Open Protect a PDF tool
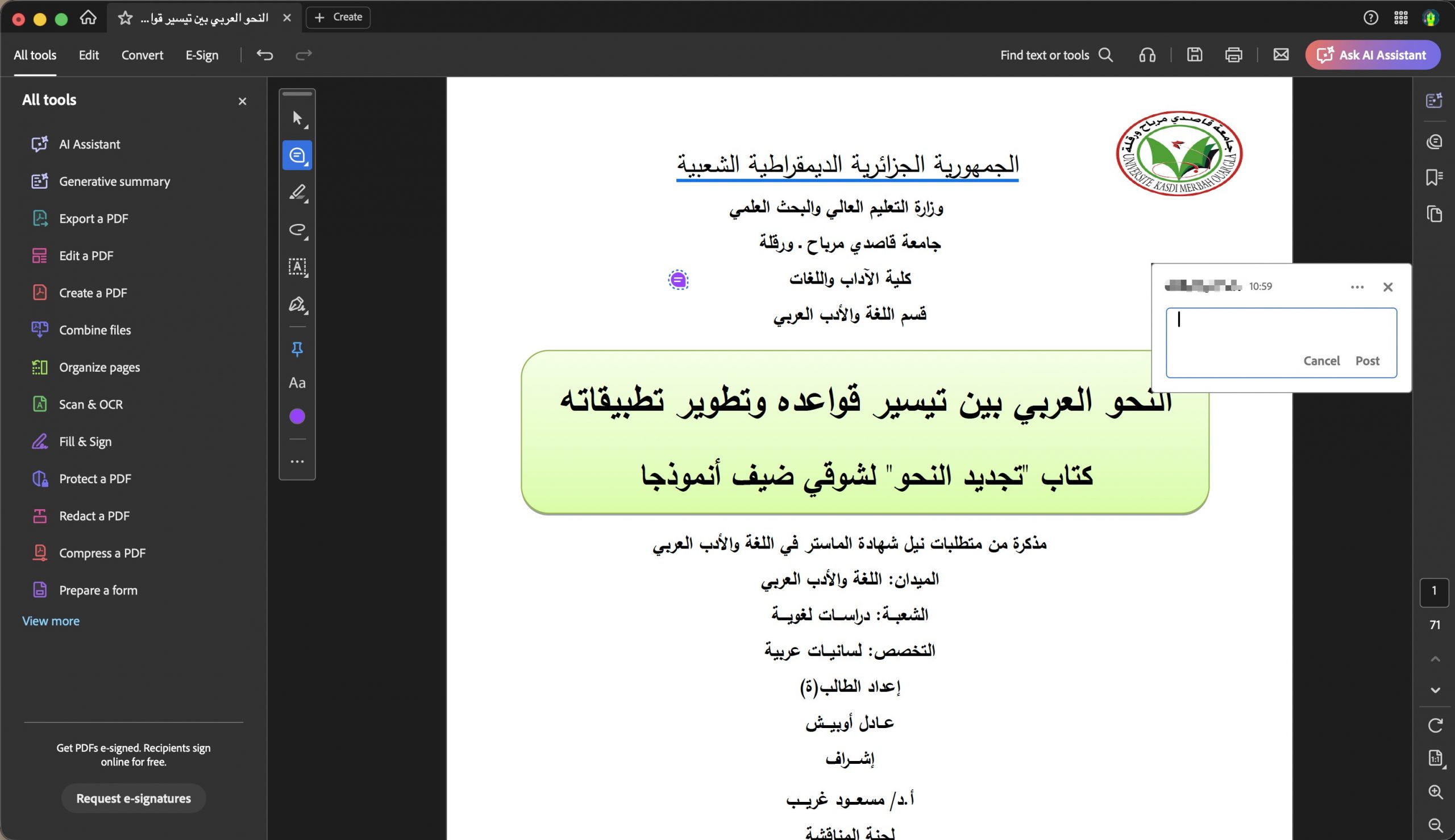1455x840 pixels. 81,479
